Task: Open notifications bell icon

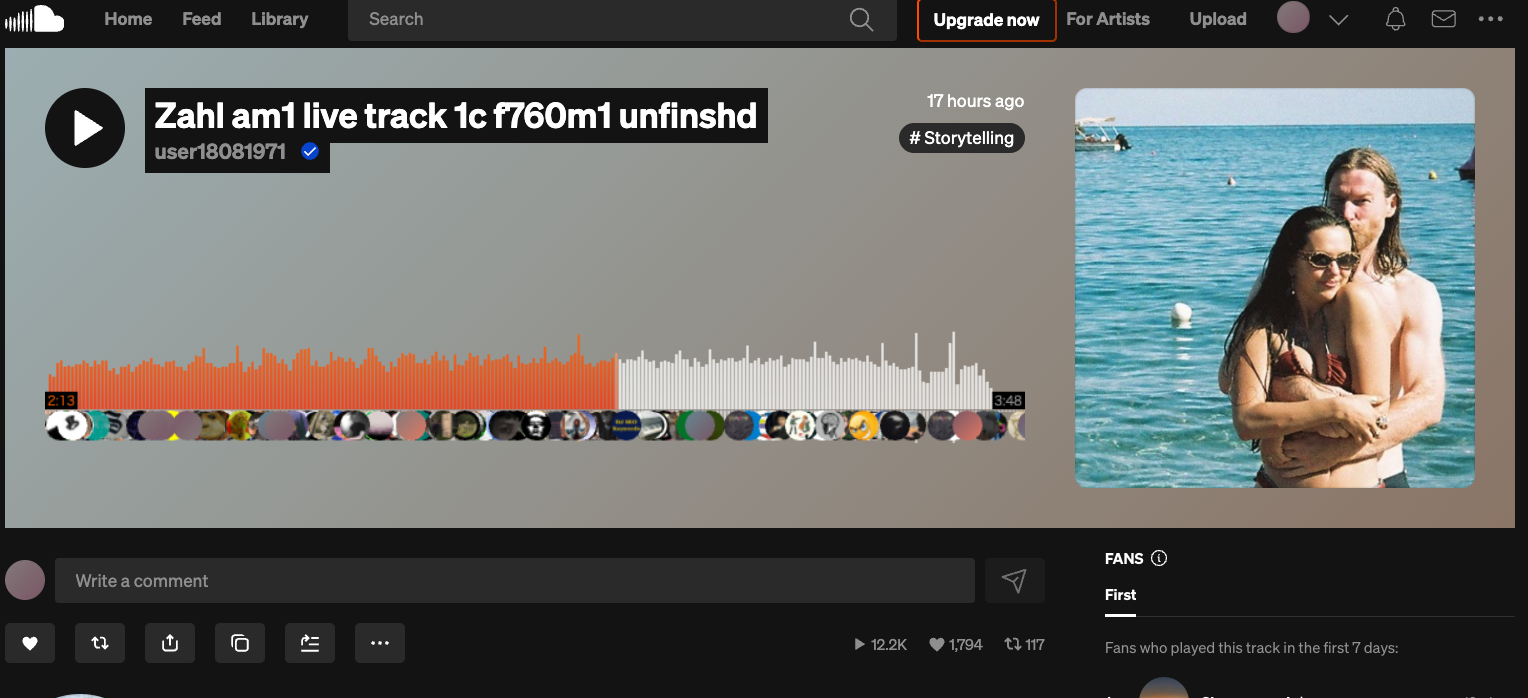Action: (1396, 19)
